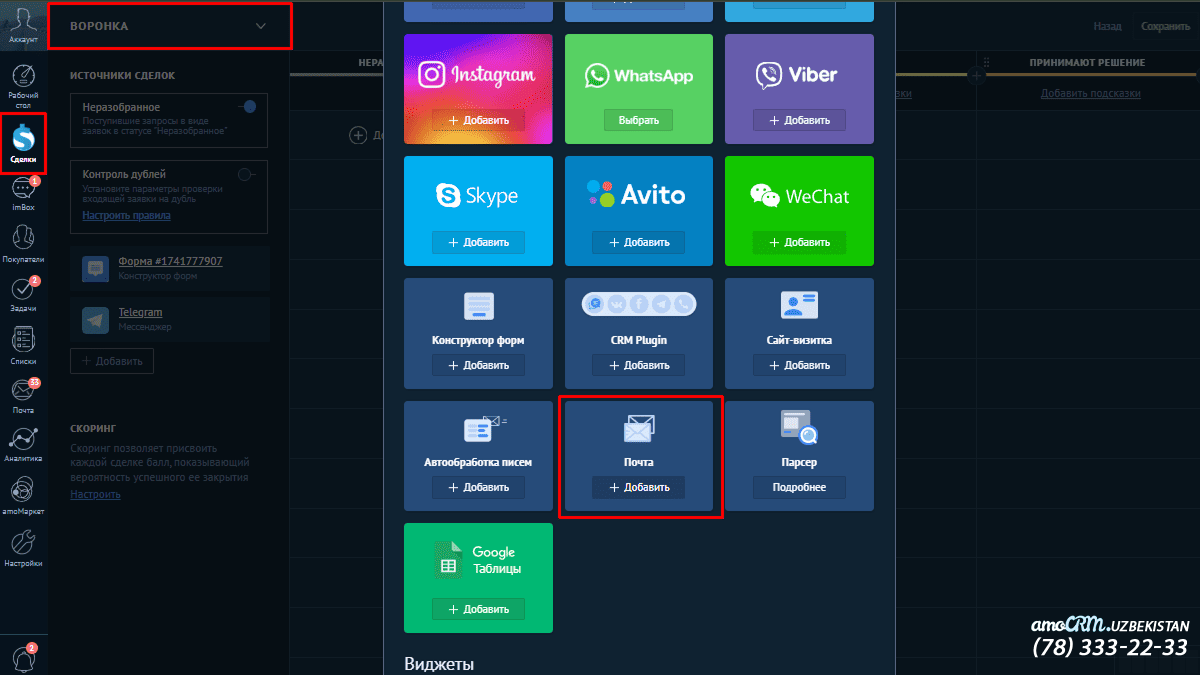
Task: Enable the Контроль дублей toggle
Action: click(x=245, y=174)
